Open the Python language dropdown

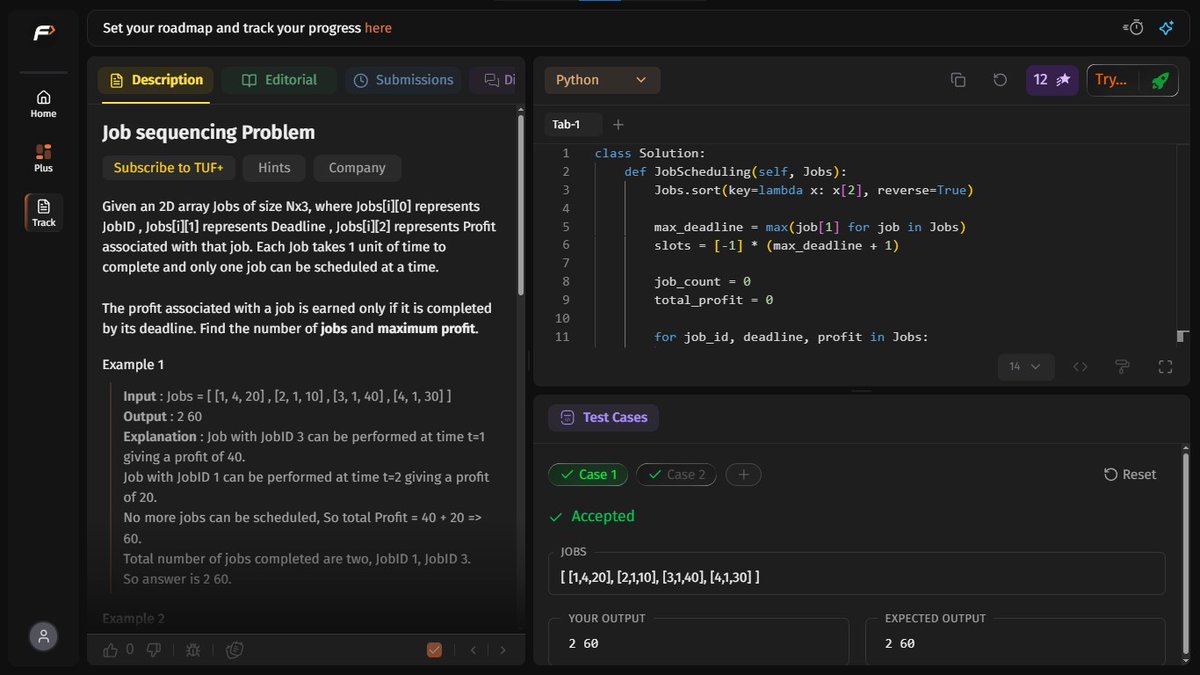(602, 80)
